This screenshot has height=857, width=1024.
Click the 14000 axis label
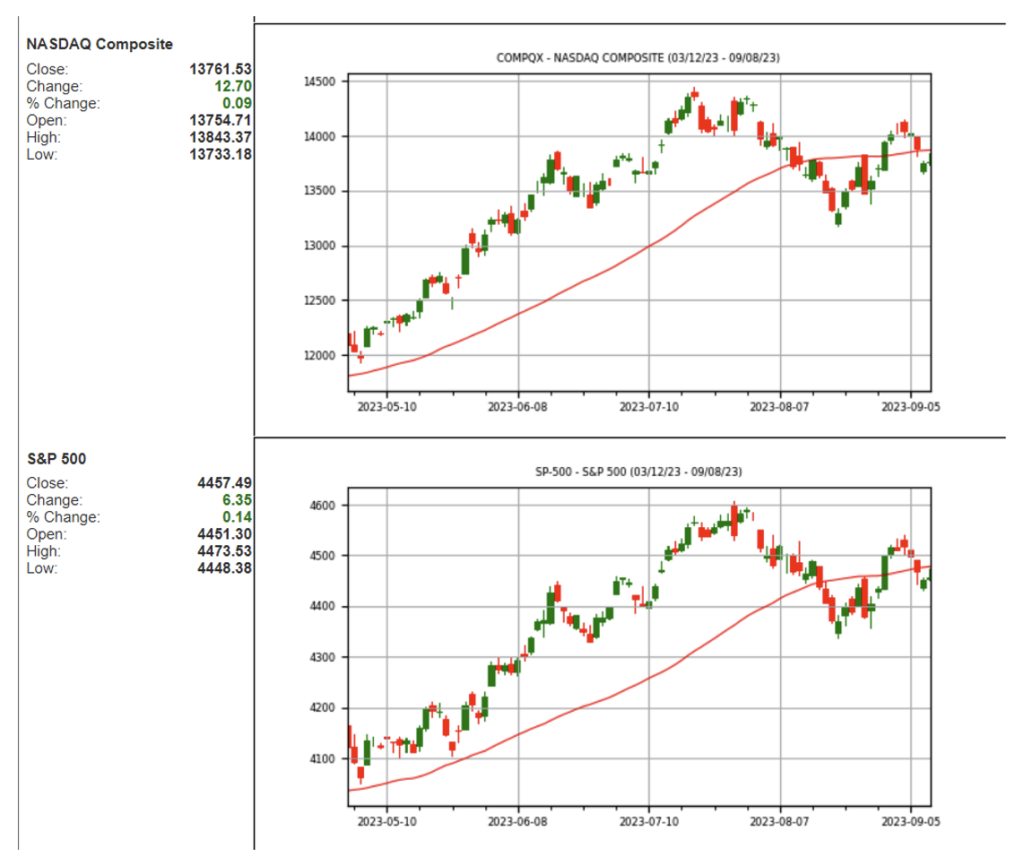[319, 137]
